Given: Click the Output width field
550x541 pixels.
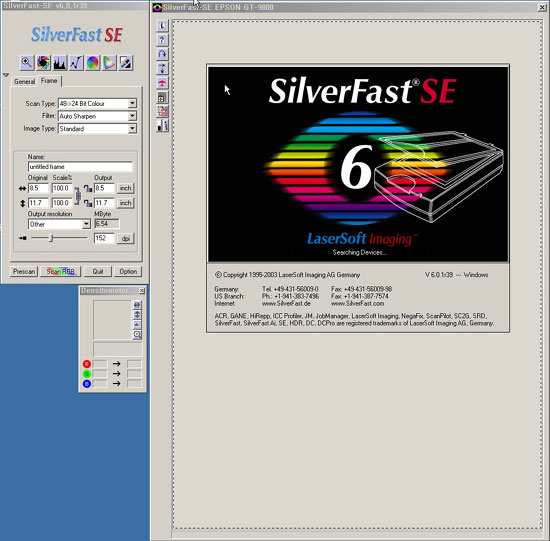Looking at the screenshot, I should (104, 188).
